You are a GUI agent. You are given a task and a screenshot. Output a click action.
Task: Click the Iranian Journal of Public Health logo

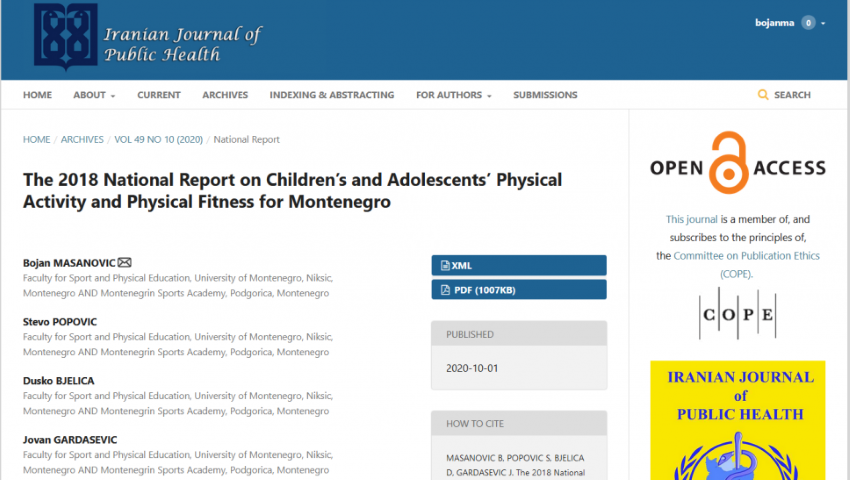[146, 40]
